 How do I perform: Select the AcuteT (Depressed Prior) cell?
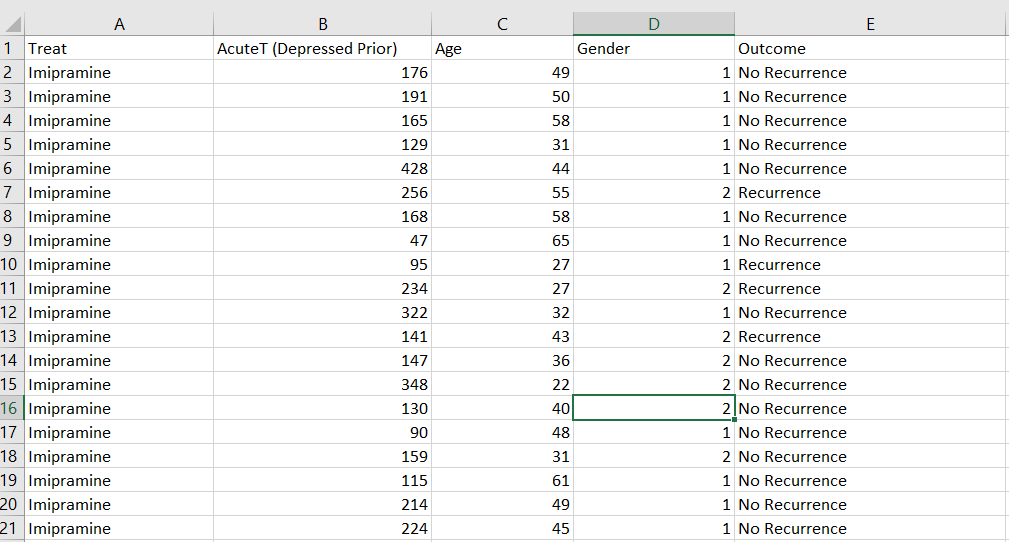[x=322, y=49]
